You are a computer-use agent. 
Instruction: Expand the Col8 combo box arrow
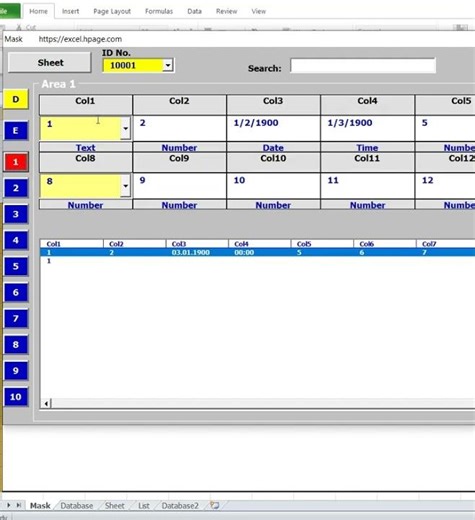click(x=126, y=186)
